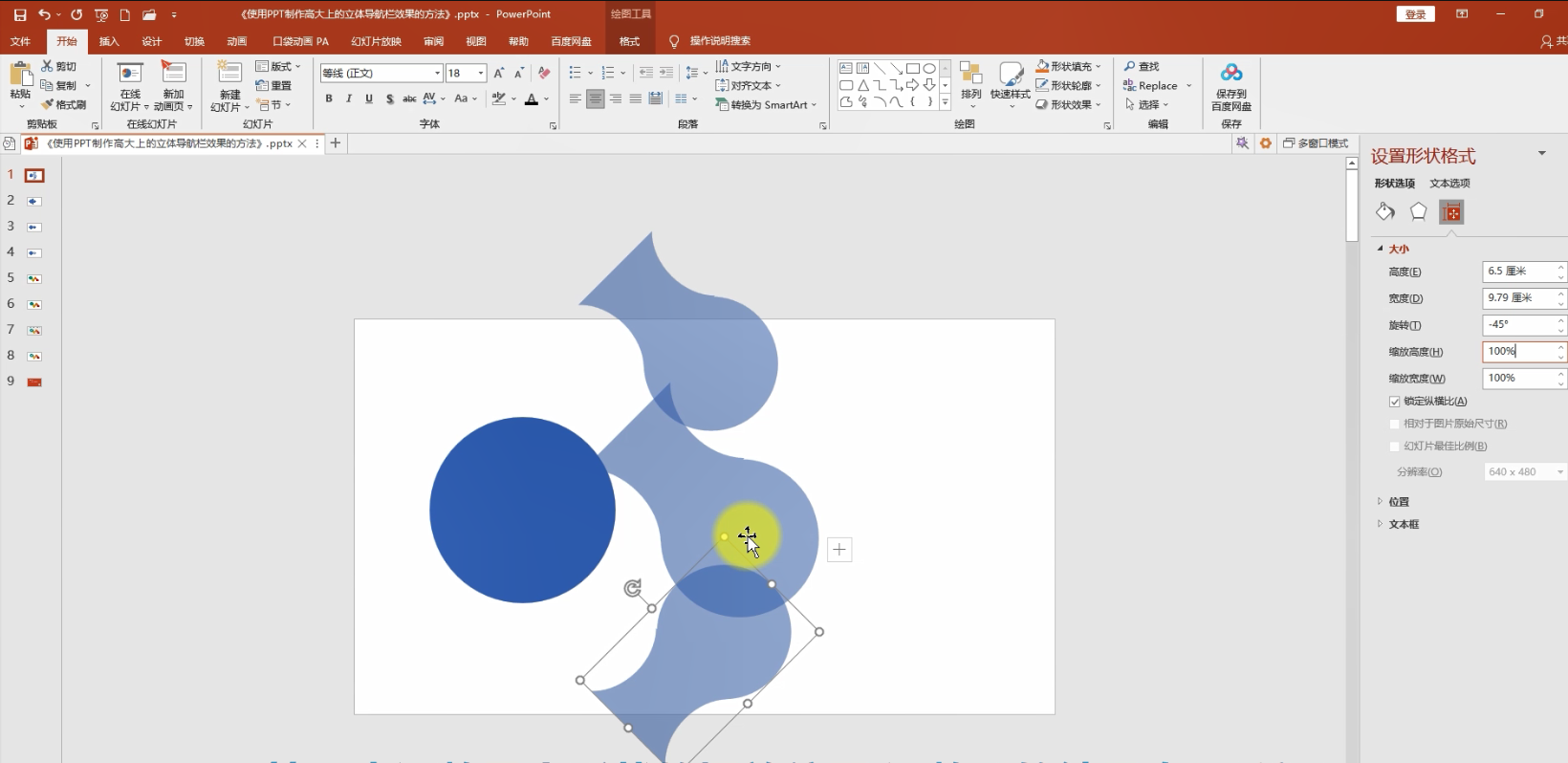The image size is (1568, 763).
Task: Apply text shadow effect
Action: coord(389,98)
